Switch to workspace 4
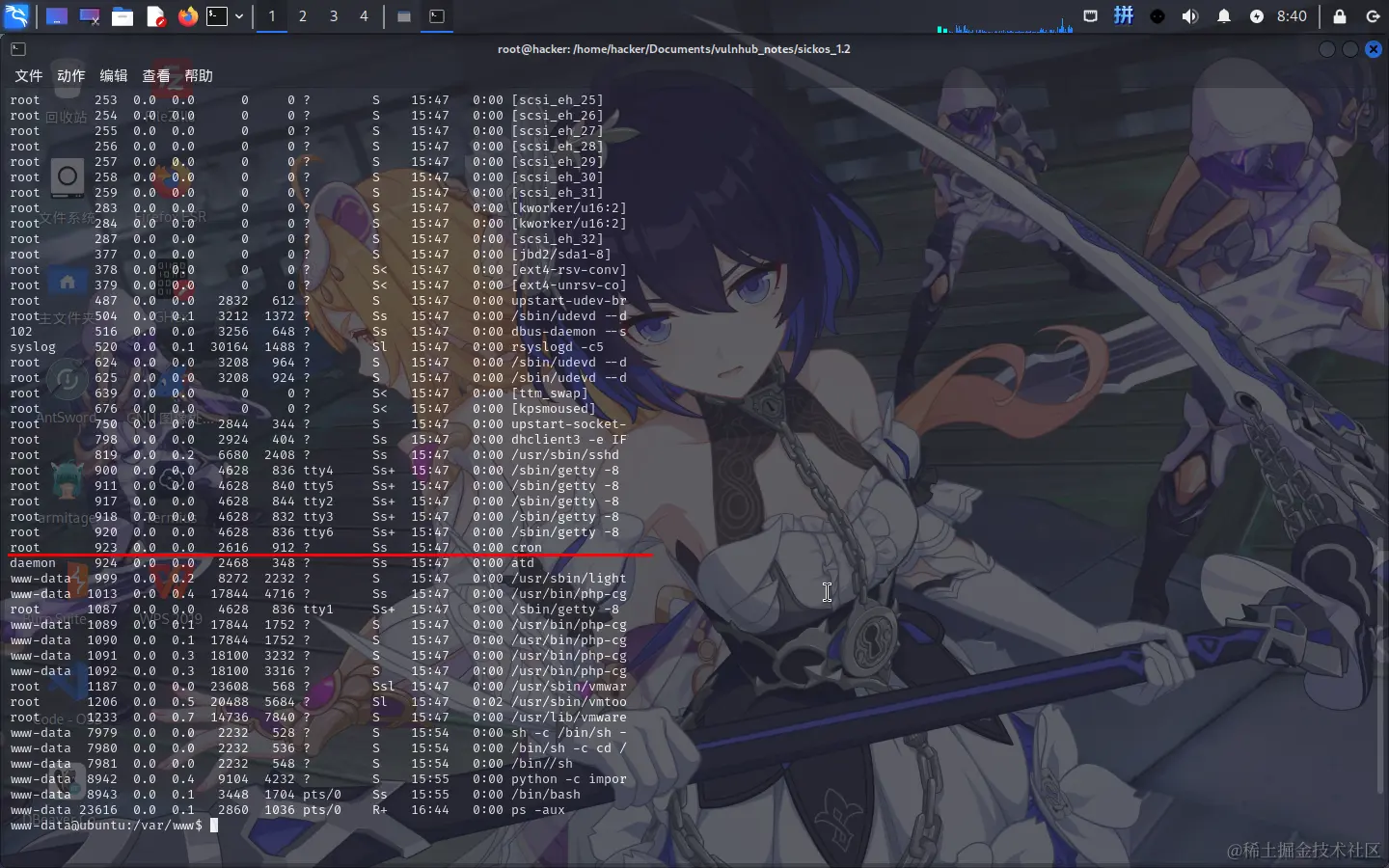The height and width of the screenshot is (868, 1389). (x=364, y=16)
